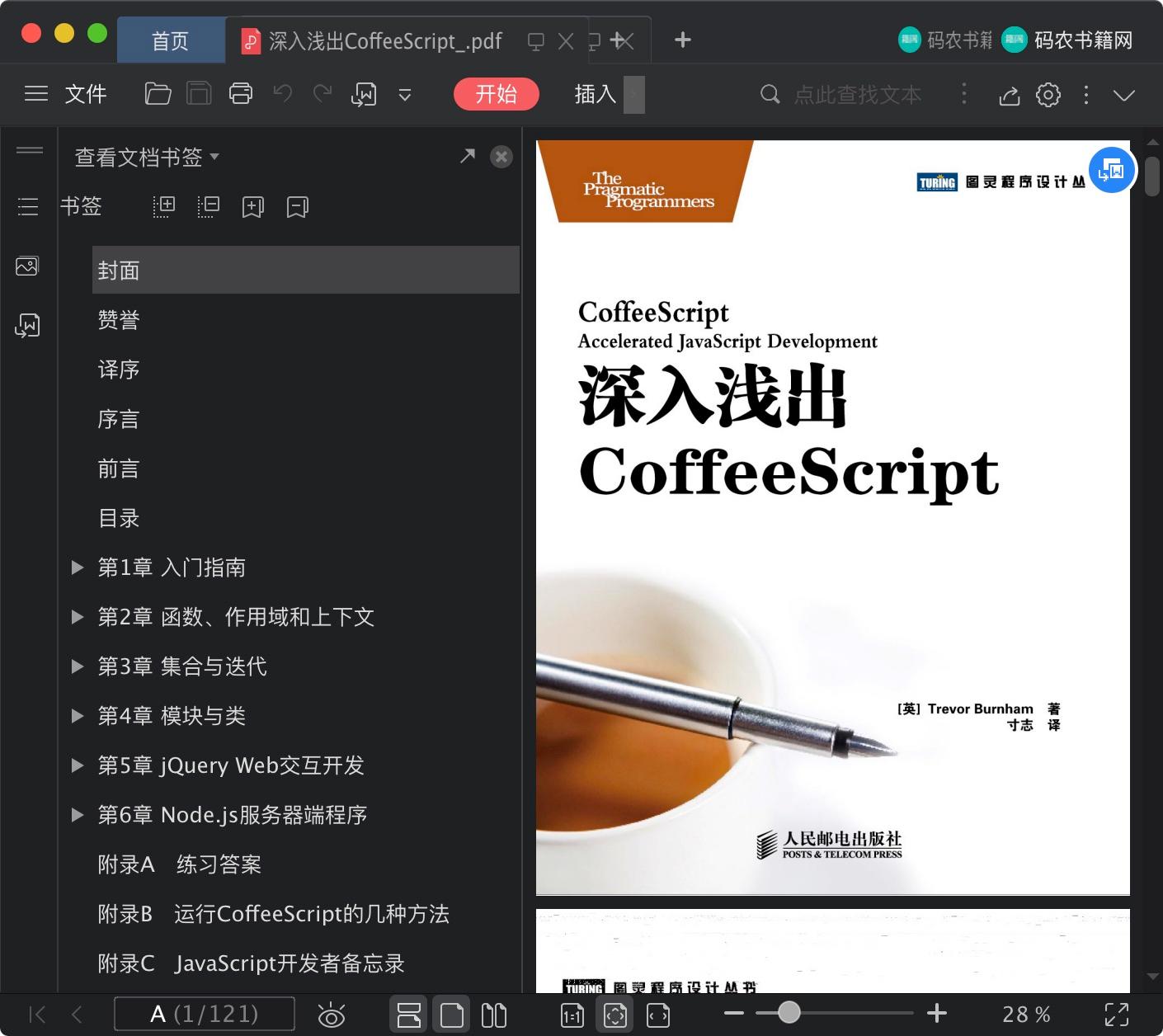The width and height of the screenshot is (1163, 1036).
Task: Open the settings gear icon
Action: (1048, 95)
